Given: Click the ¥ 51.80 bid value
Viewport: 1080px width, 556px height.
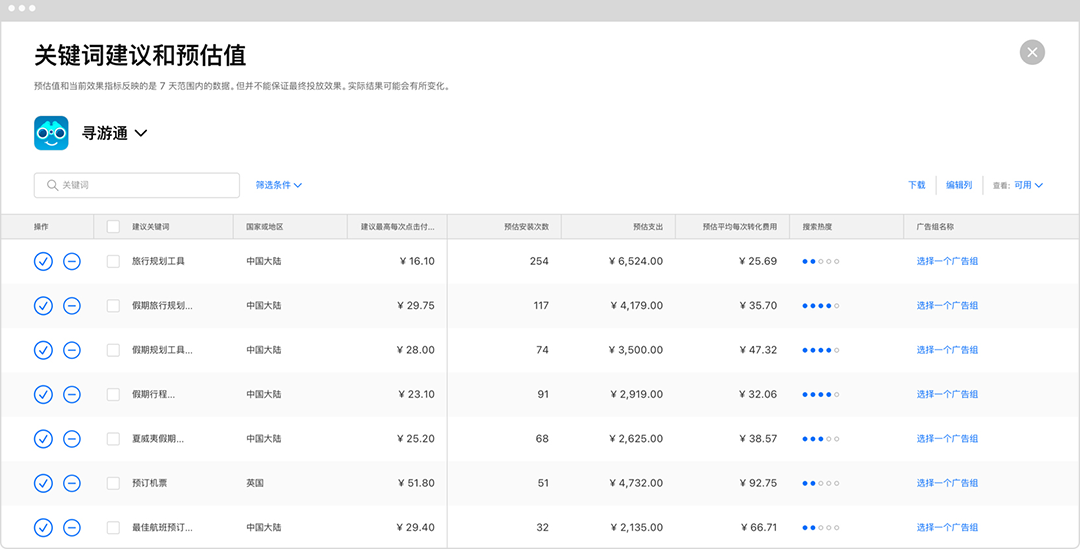Looking at the screenshot, I should click(x=416, y=483).
